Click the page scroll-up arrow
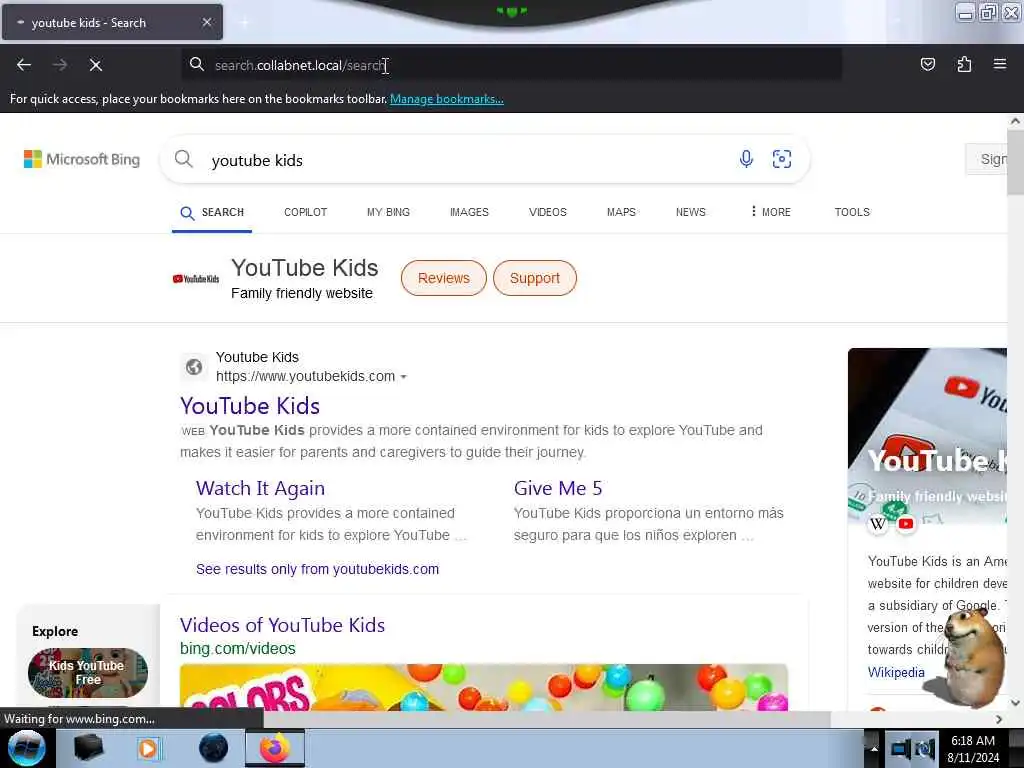Screen dimensions: 1024x768 point(1016,121)
